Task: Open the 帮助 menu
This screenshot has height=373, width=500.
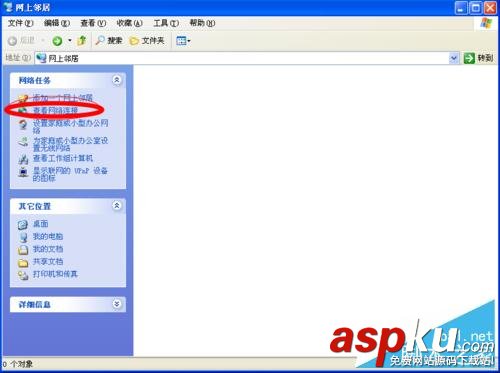Action: (x=202, y=23)
